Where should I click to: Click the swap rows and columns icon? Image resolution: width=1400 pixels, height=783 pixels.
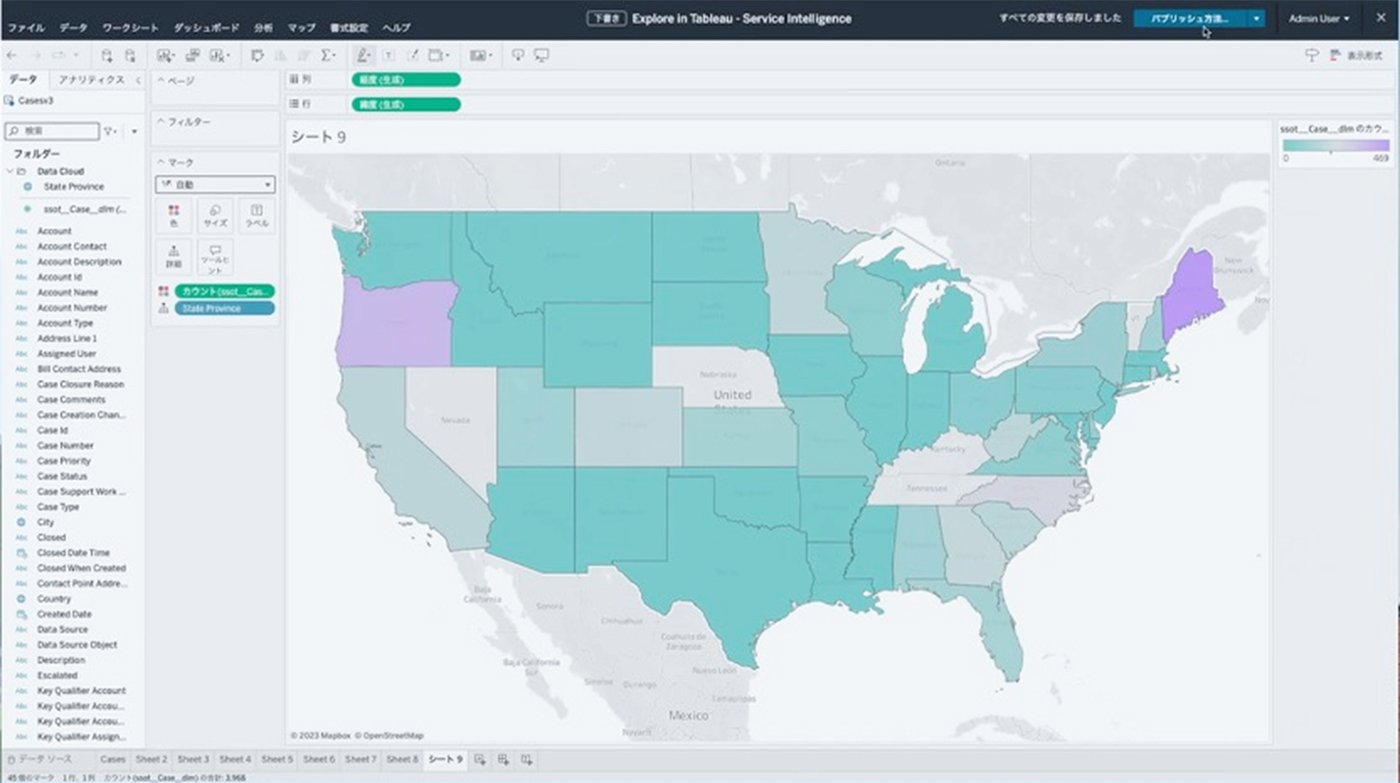256,56
